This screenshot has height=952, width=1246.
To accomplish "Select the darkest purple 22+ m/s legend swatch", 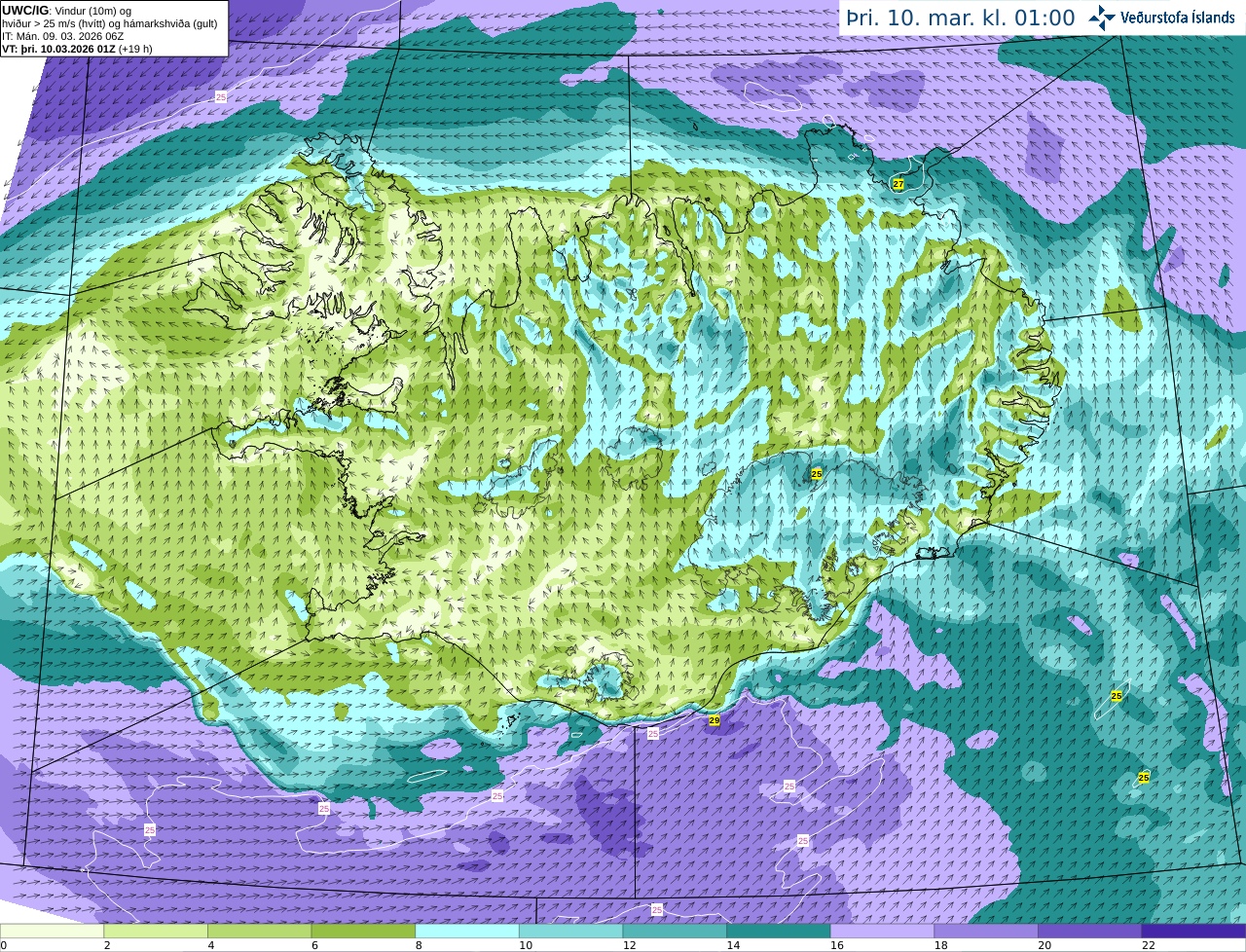I will click(1194, 931).
